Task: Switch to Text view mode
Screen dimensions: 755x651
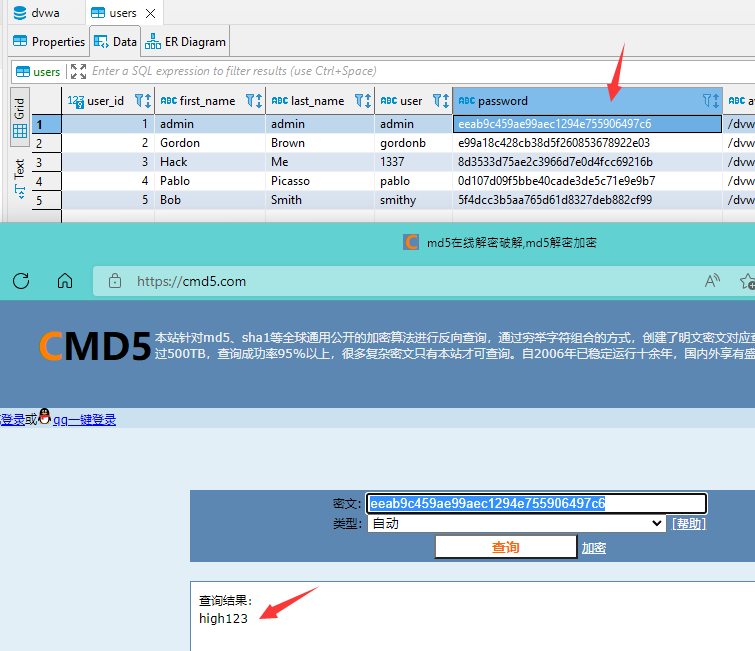Action: [20, 179]
